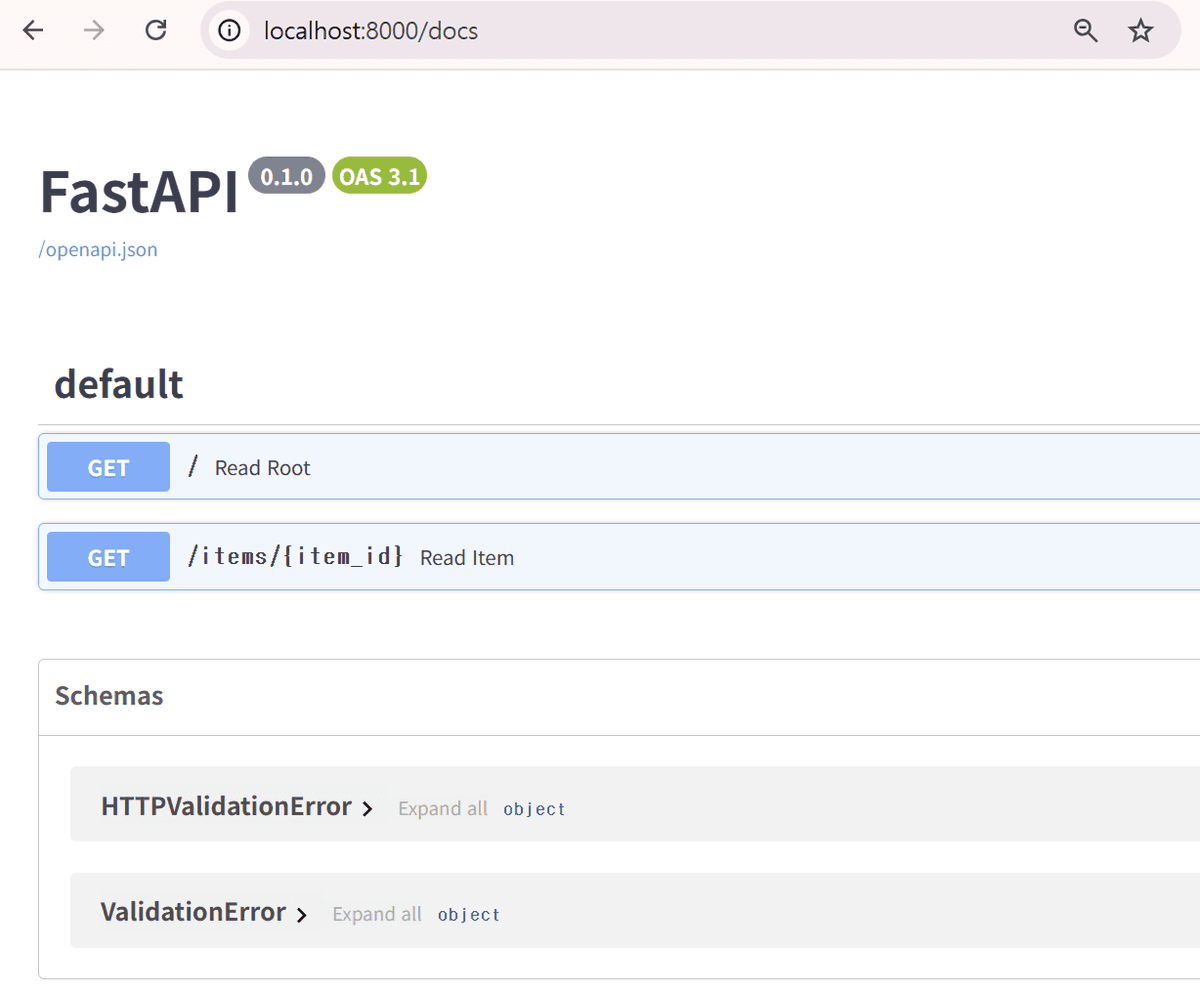Click the GET button for Read Root
Image resolution: width=1200 pixels, height=1000 pixels.
pyautogui.click(x=108, y=467)
